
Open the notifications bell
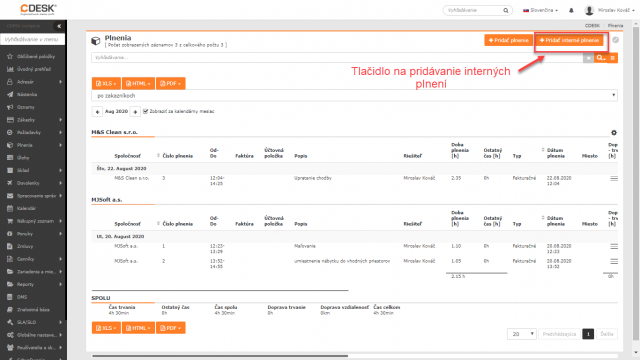[x=571, y=10]
